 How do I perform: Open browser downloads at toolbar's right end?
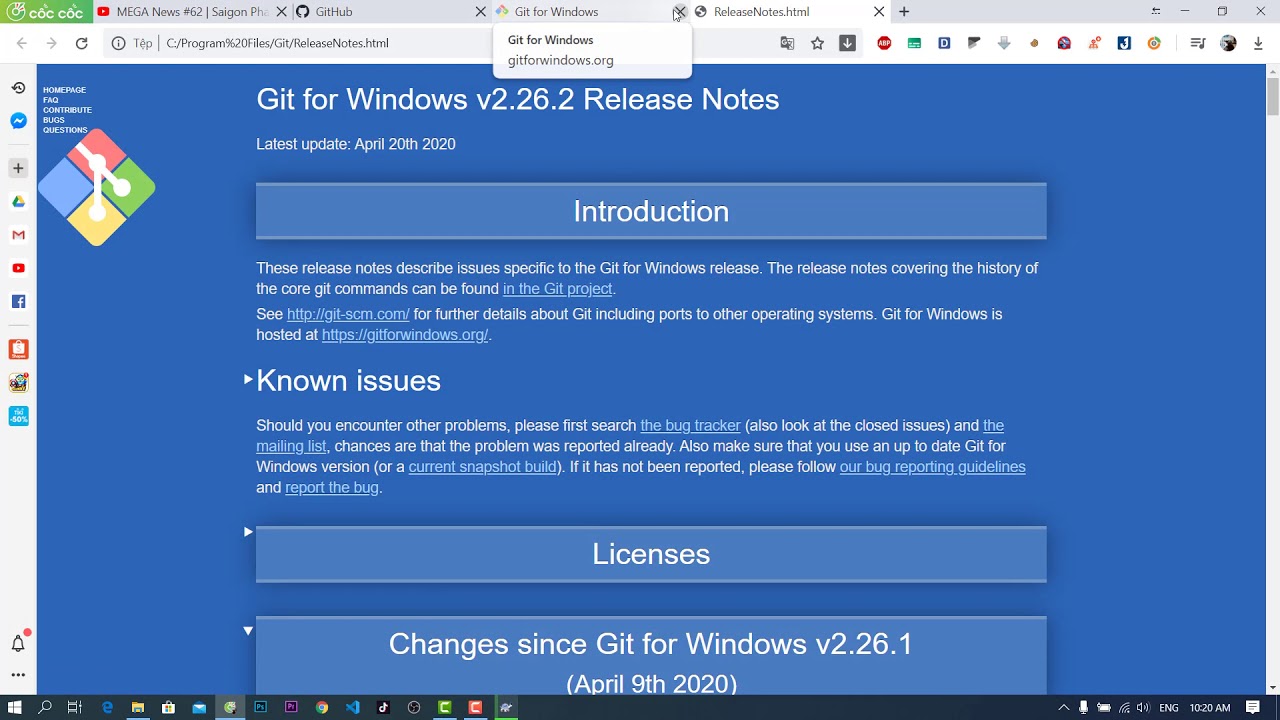[x=1259, y=43]
